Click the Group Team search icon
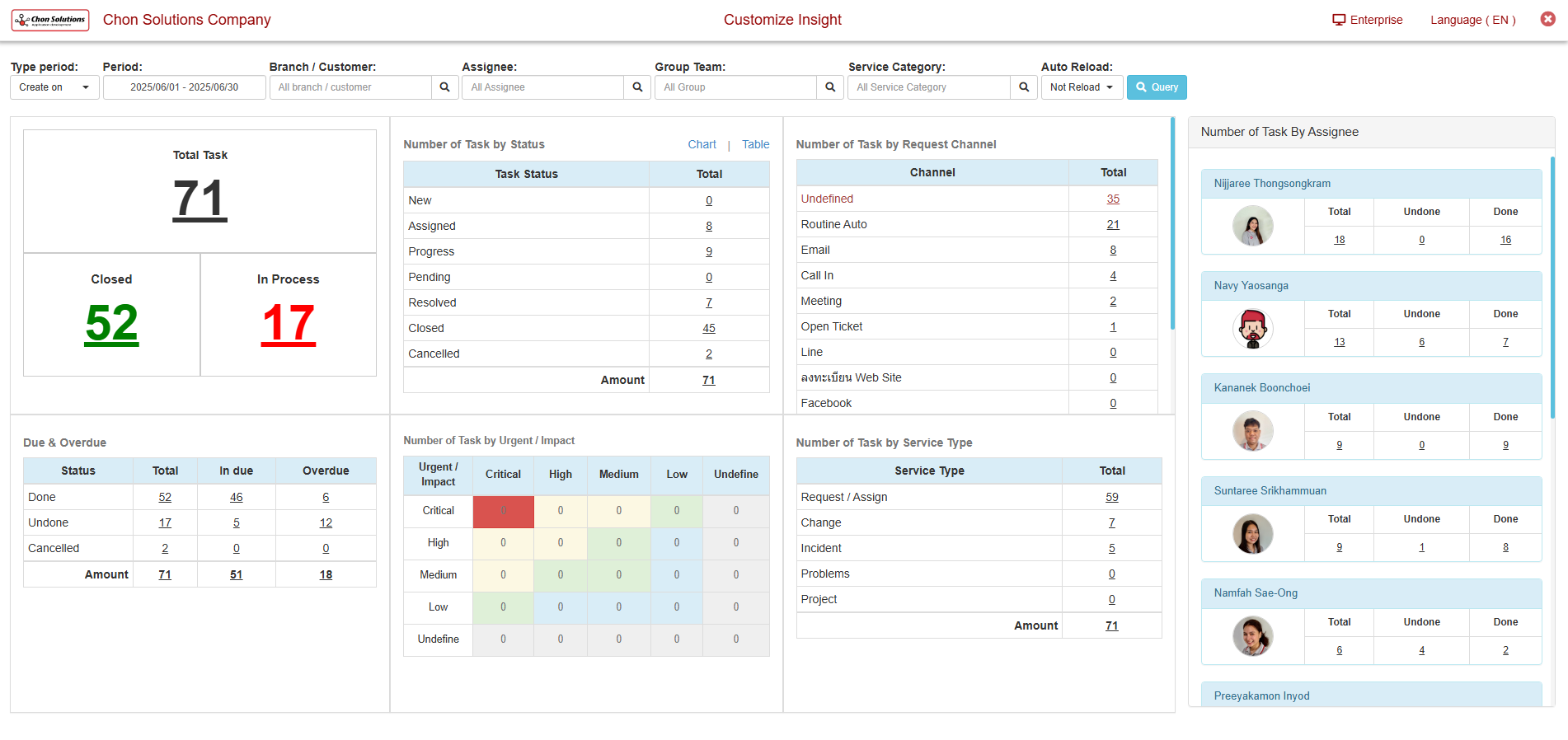This screenshot has height=740, width=1568. pos(830,87)
